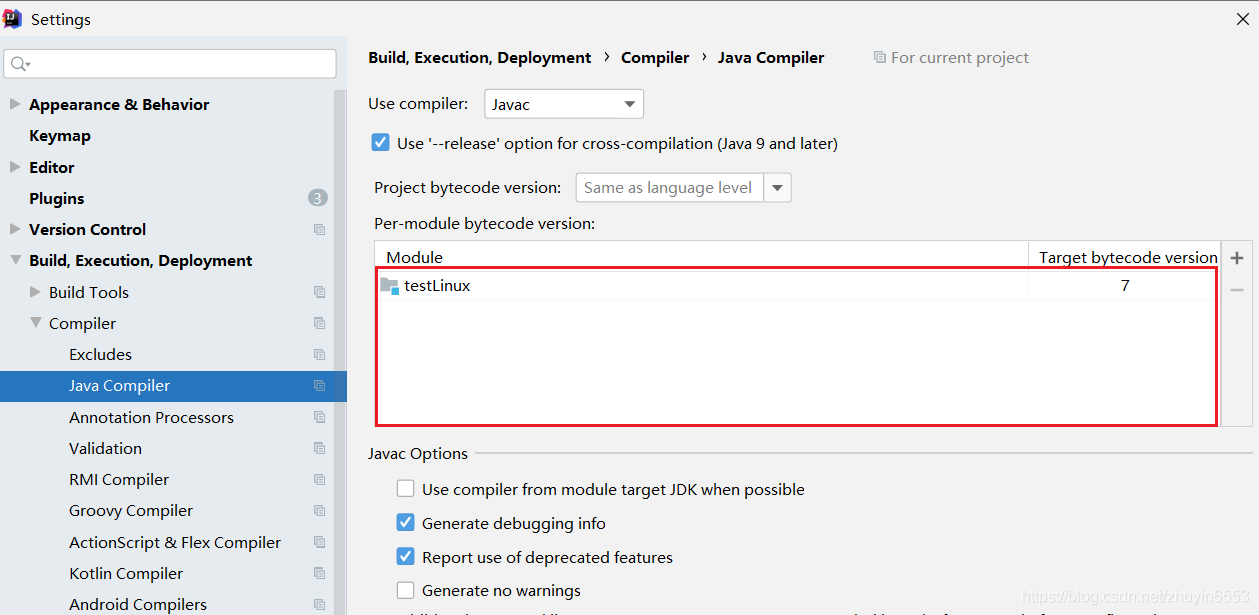Image resolution: width=1259 pixels, height=615 pixels.
Task: Click the search magnifier icon in search box
Action: coord(19,64)
